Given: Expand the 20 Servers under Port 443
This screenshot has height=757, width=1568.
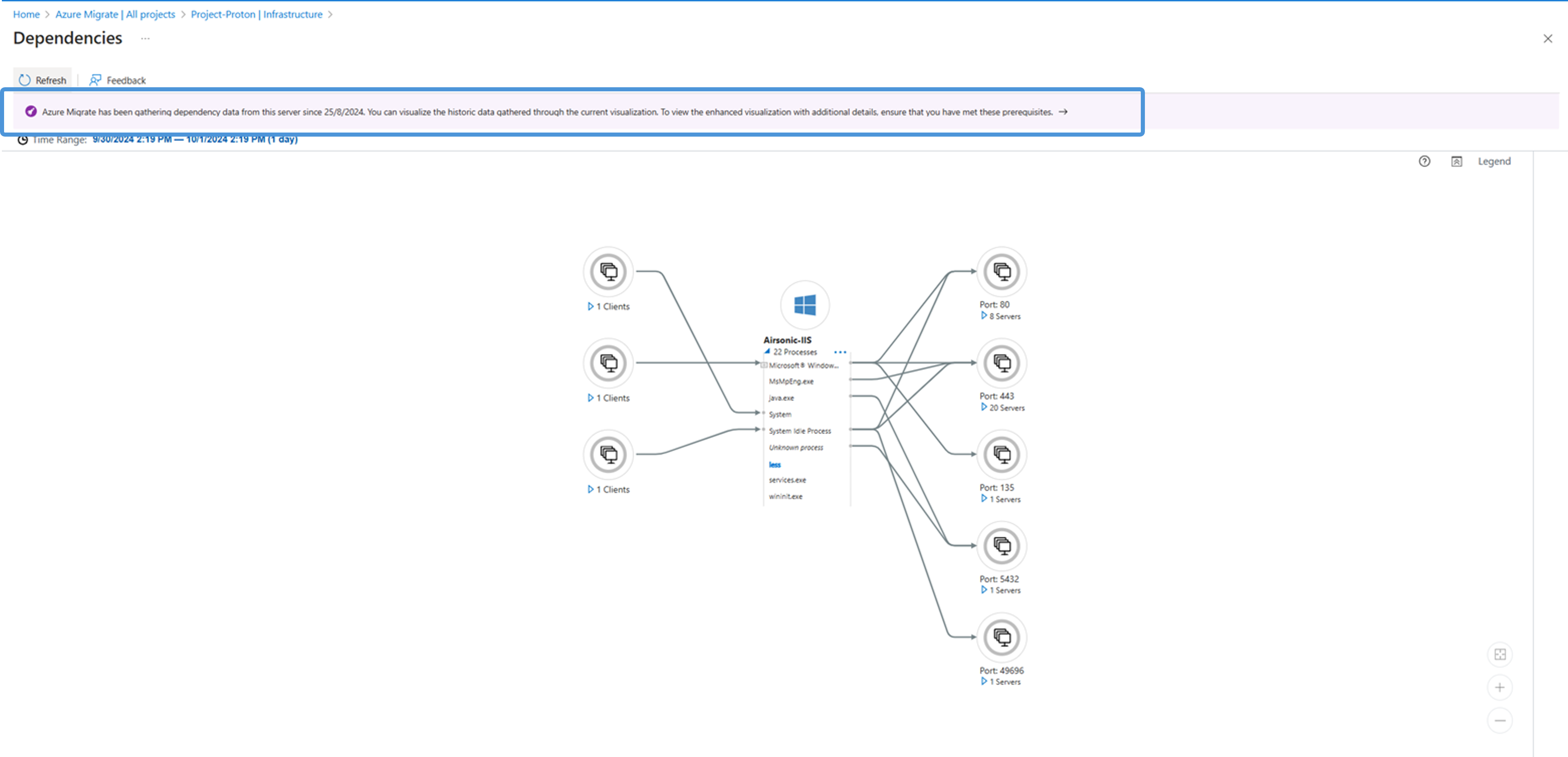Looking at the screenshot, I should coord(984,407).
